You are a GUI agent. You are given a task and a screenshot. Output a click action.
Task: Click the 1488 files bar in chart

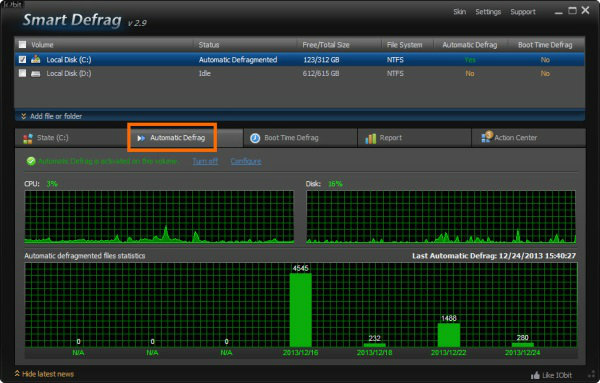tap(448, 335)
